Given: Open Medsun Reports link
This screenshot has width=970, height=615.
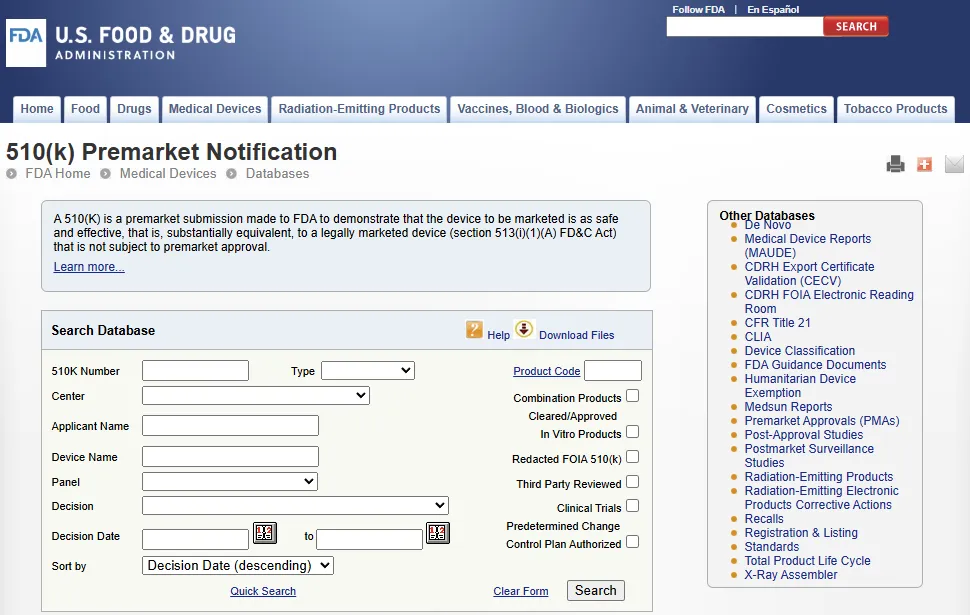Looking at the screenshot, I should point(788,407).
